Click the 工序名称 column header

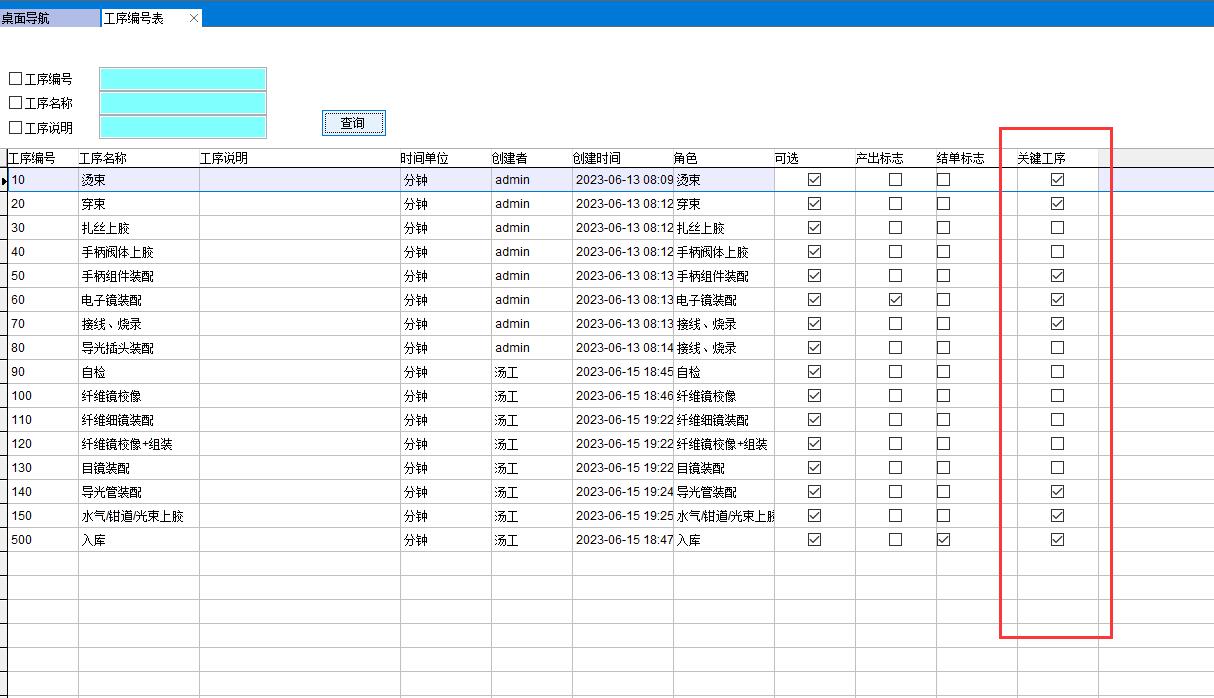[103, 158]
